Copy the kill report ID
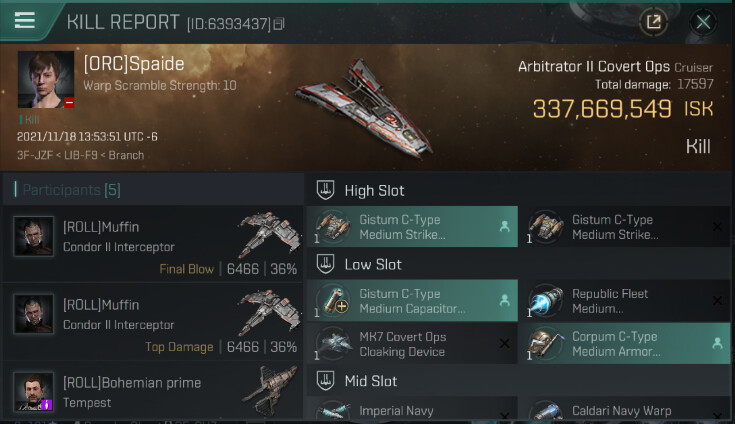The height and width of the screenshot is (424, 735). 279,23
